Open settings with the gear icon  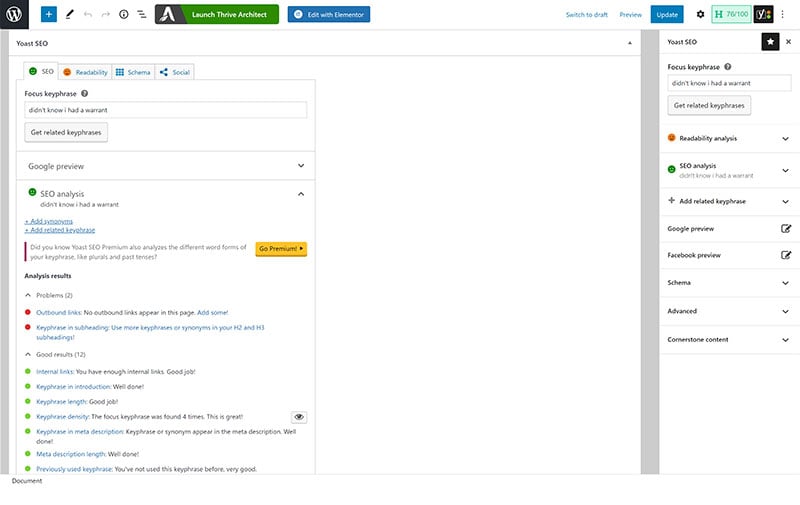[701, 14]
